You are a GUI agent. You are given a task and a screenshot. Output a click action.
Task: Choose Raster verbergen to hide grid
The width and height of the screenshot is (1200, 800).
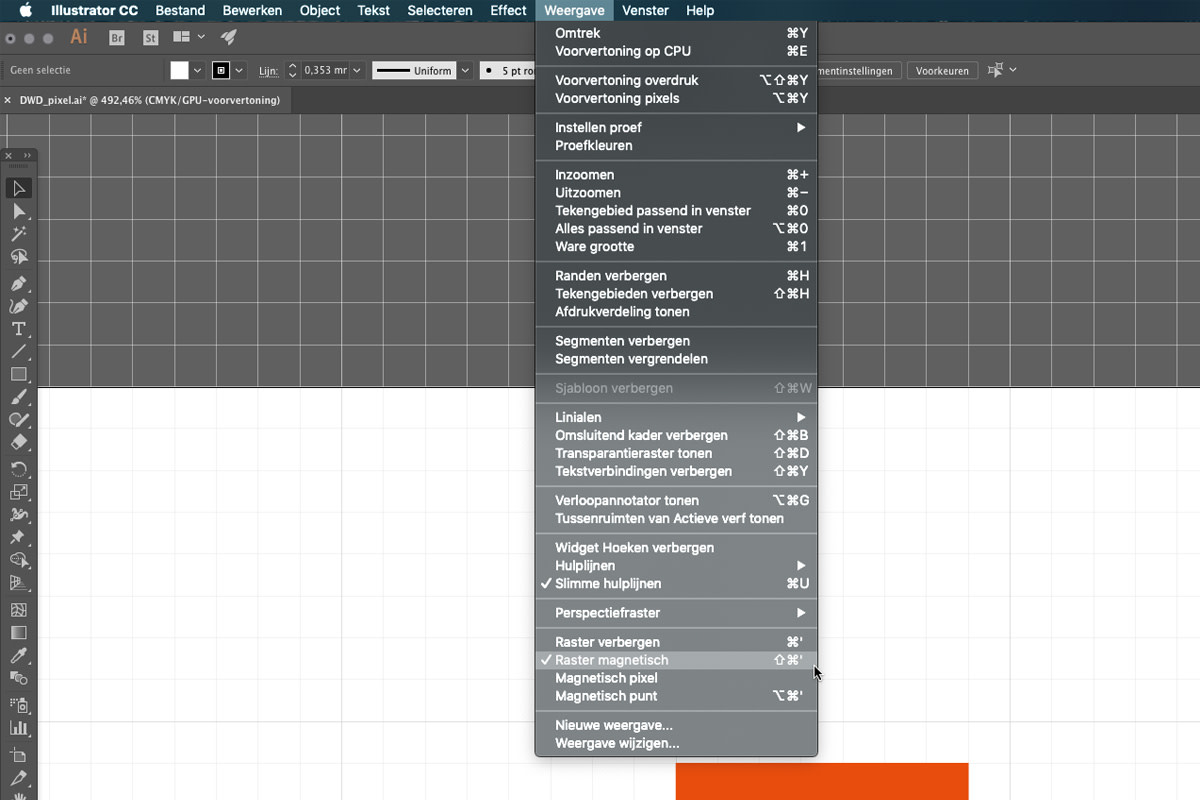pyautogui.click(x=677, y=642)
